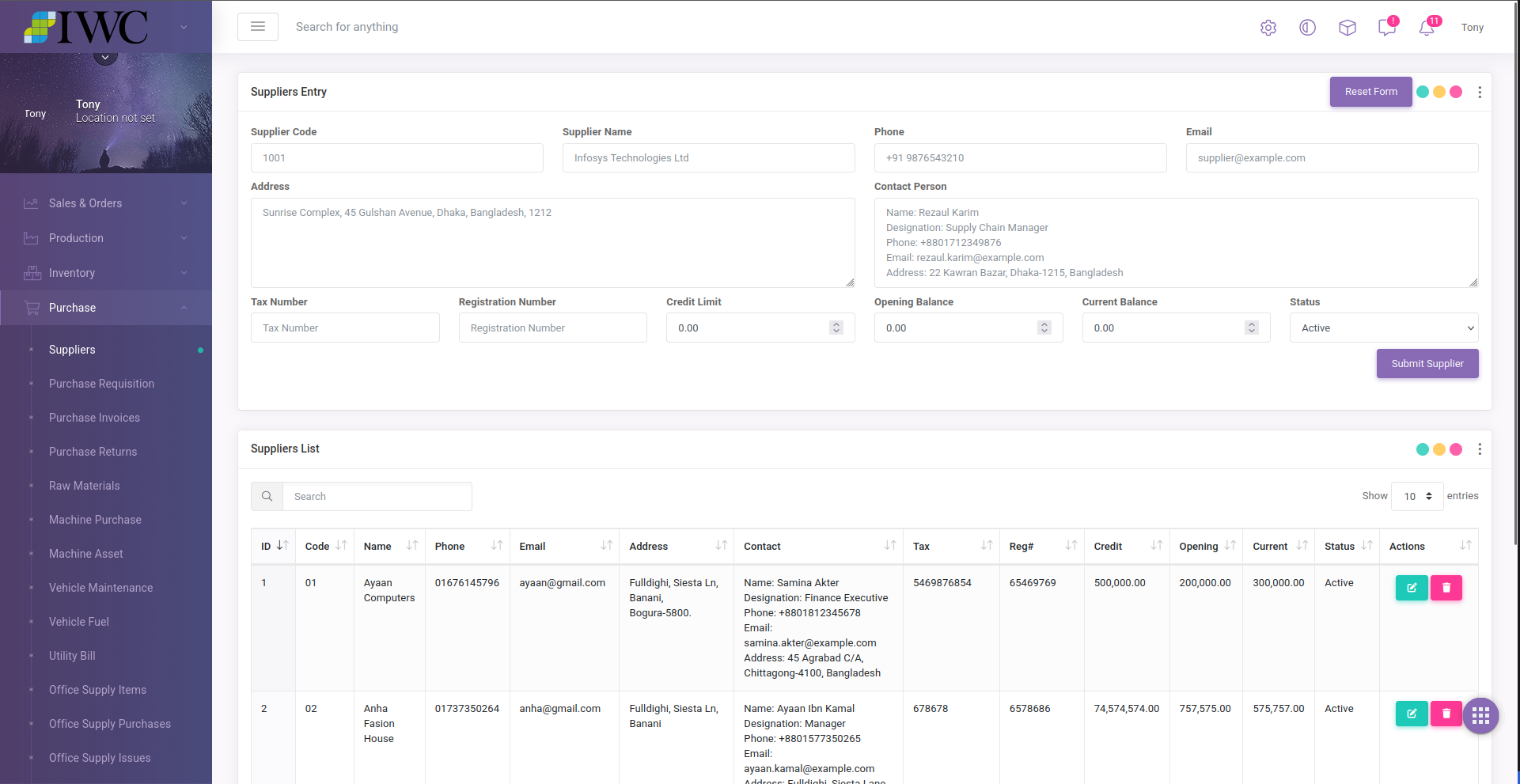Open Vehicle Maintenance link

[100, 588]
